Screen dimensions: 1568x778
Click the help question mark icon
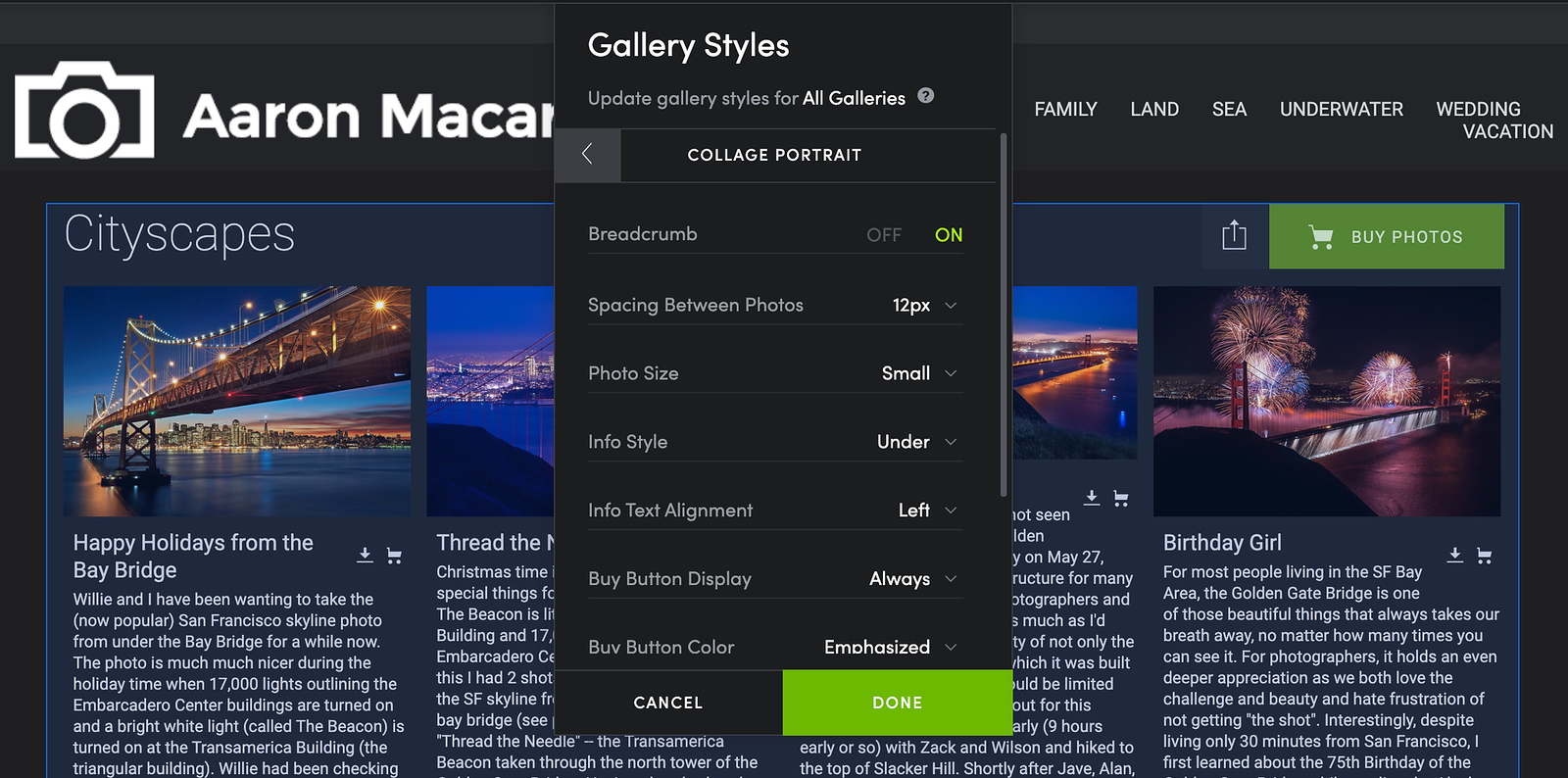click(x=925, y=96)
